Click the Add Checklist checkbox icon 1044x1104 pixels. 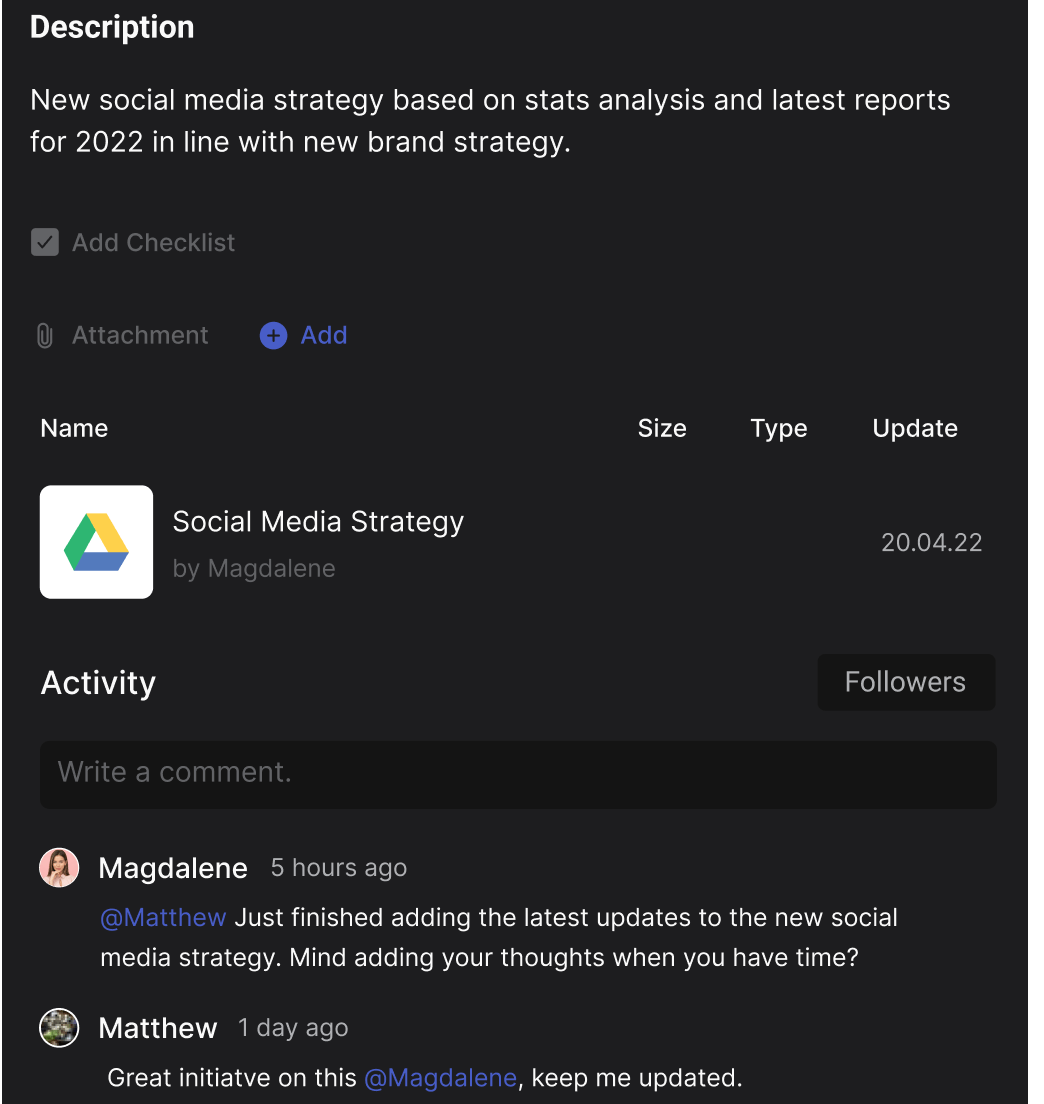[x=45, y=242]
